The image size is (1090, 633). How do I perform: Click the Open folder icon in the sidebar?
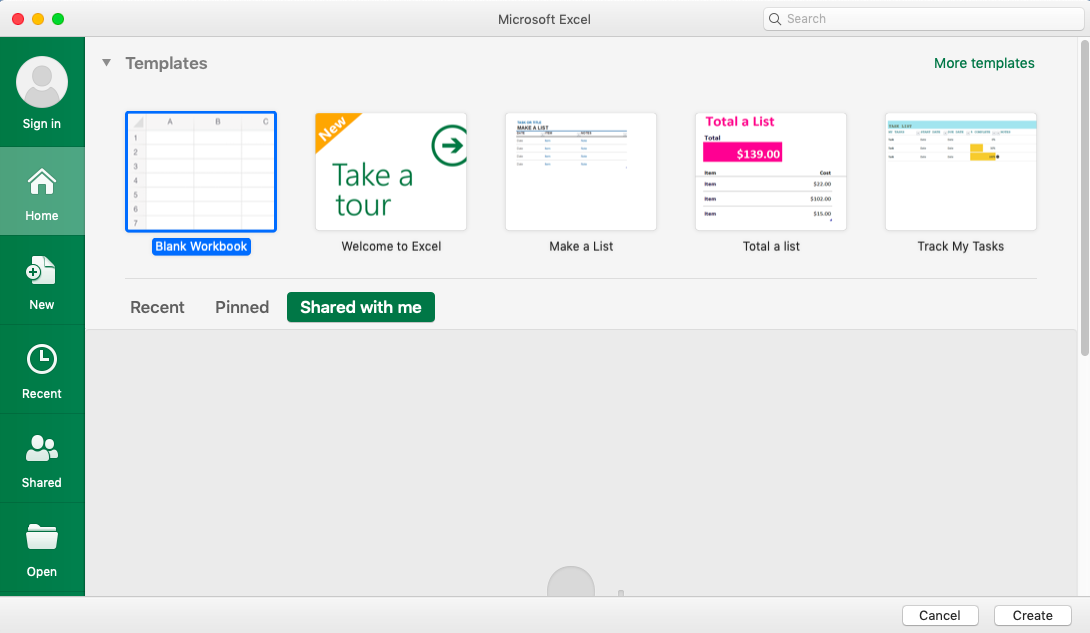click(42, 537)
